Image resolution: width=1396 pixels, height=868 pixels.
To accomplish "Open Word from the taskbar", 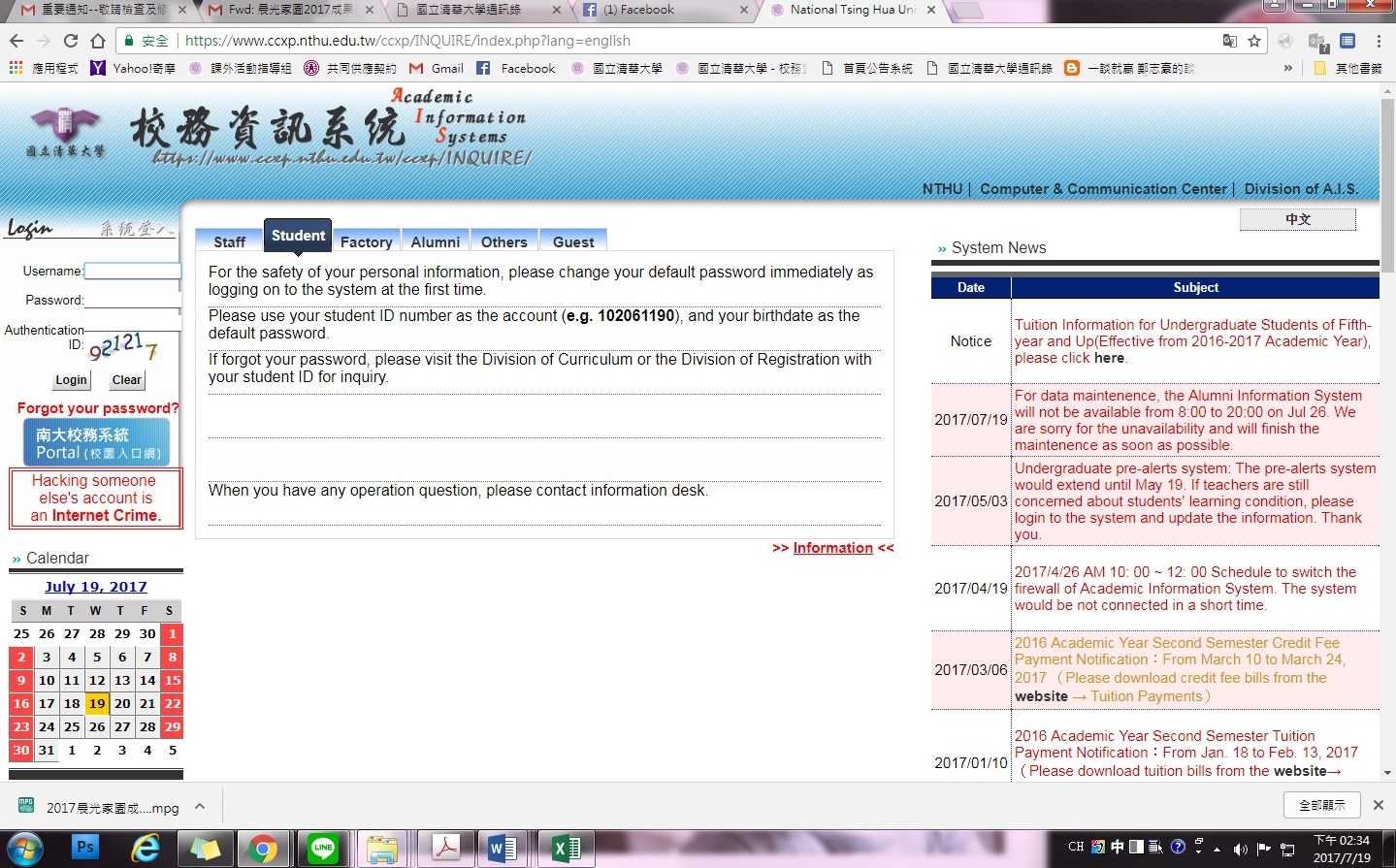I will [503, 850].
